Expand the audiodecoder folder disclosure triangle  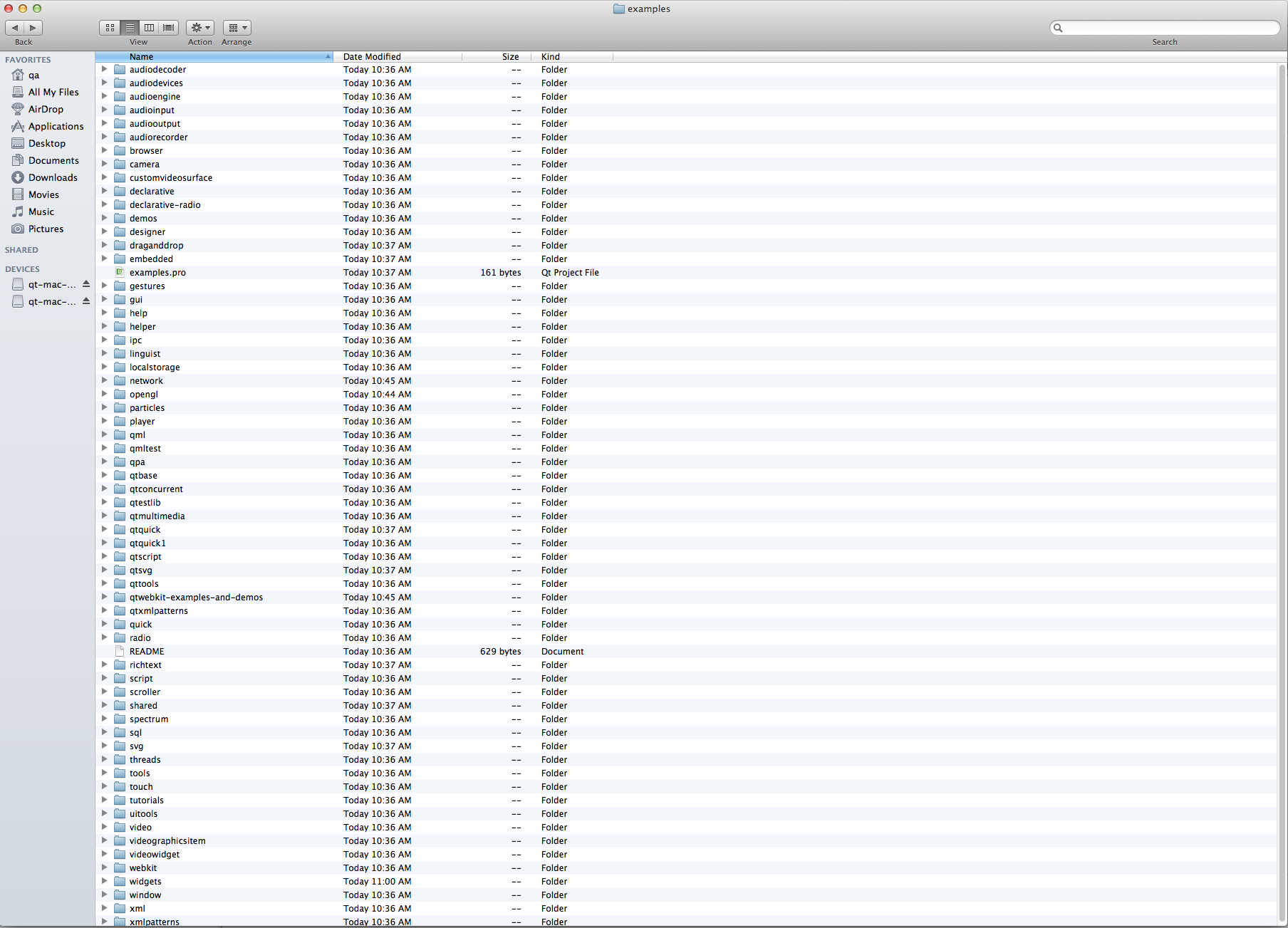(x=104, y=69)
